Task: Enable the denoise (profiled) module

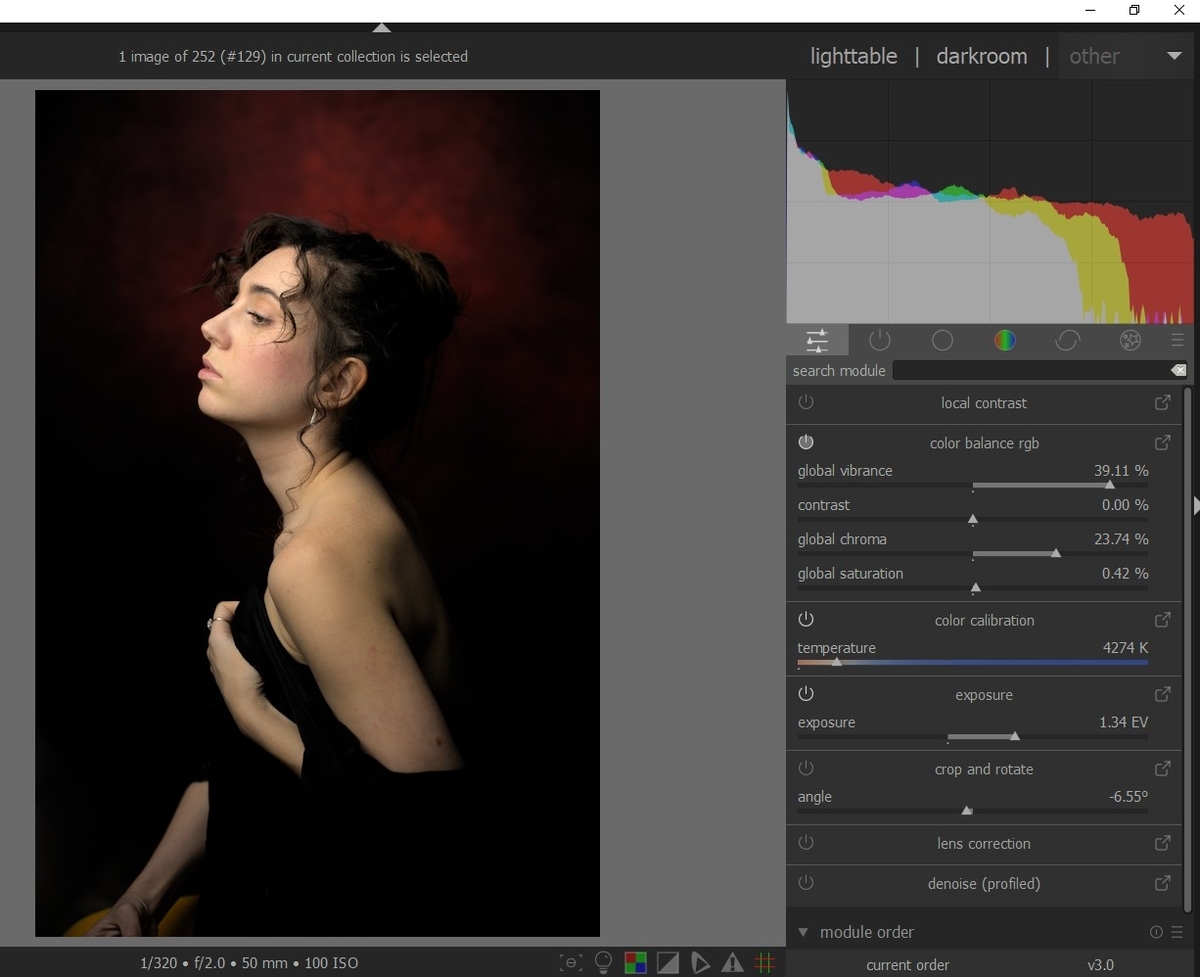Action: tap(806, 883)
